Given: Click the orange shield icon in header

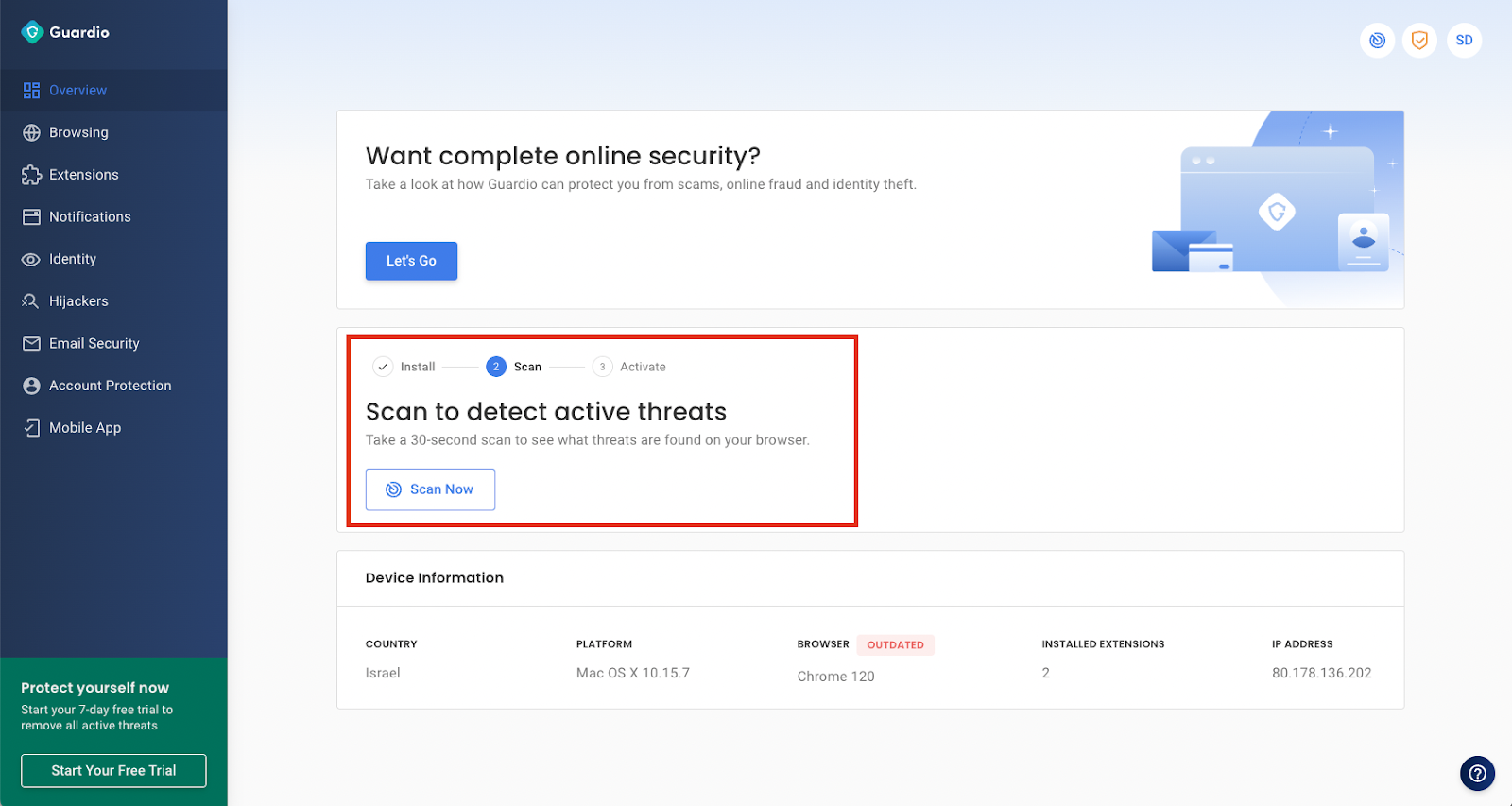Looking at the screenshot, I should click(1419, 41).
